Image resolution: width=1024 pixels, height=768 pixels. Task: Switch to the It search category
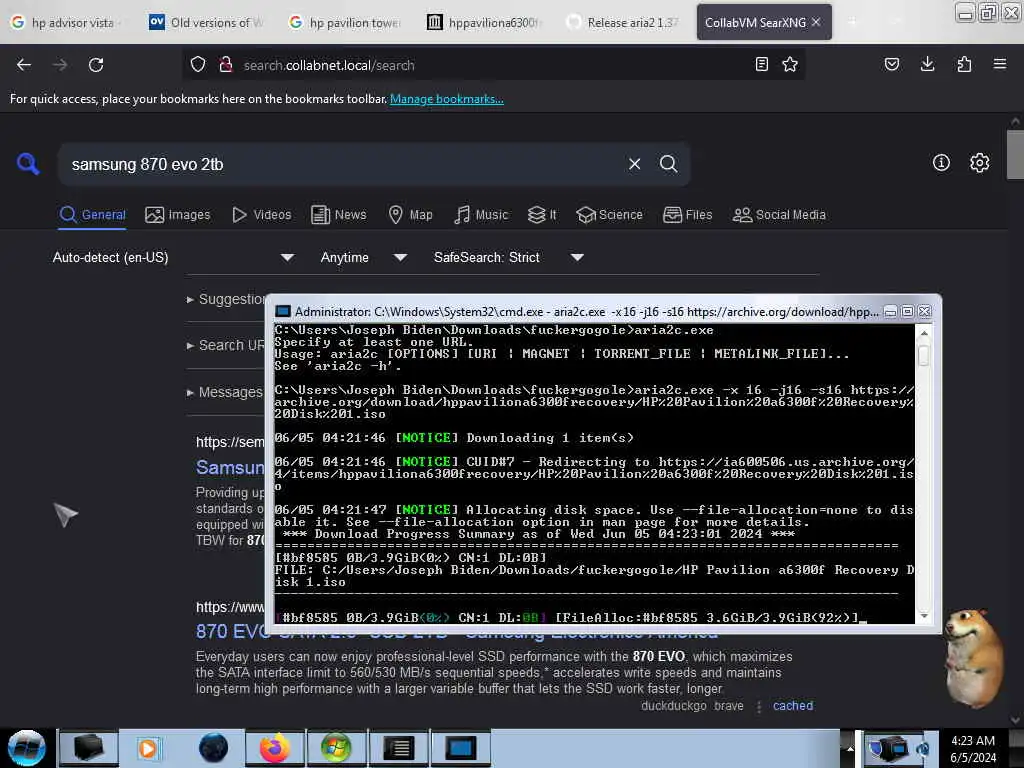click(x=542, y=215)
